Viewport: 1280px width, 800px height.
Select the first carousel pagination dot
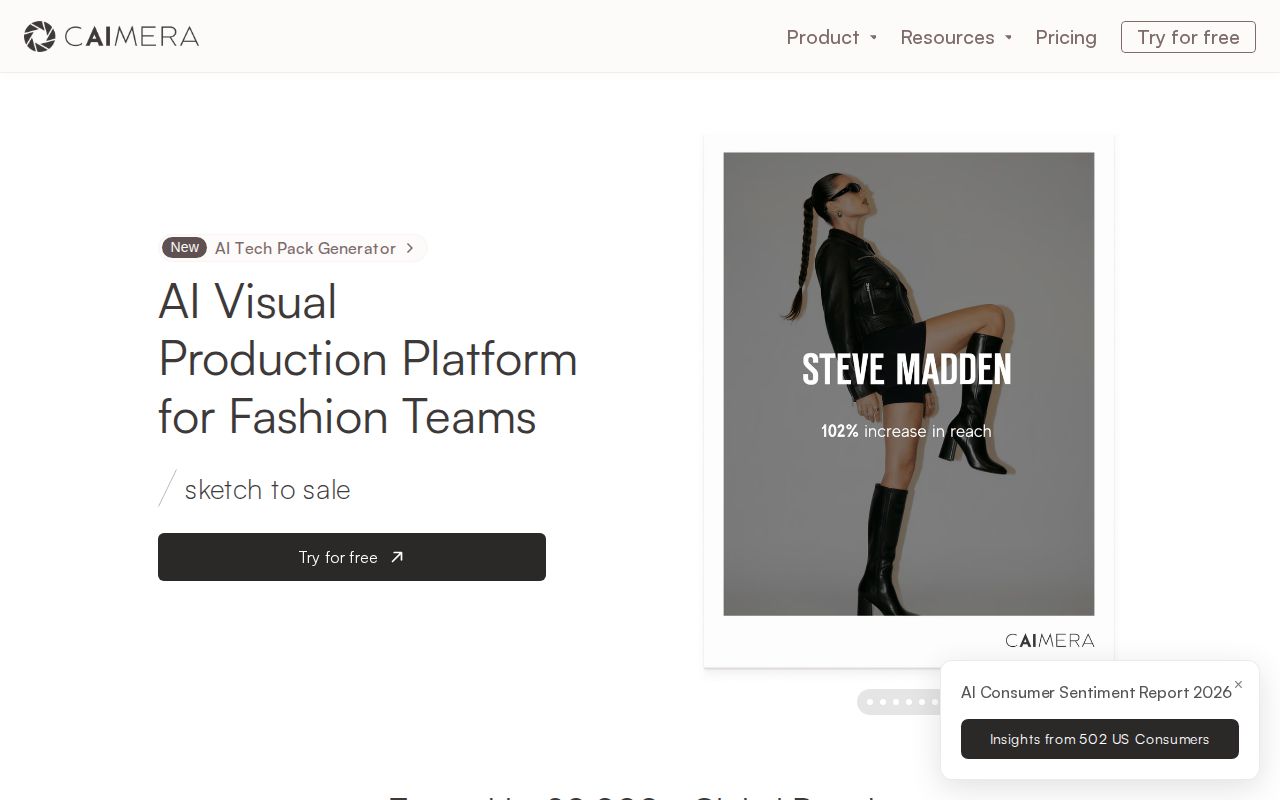point(870,702)
